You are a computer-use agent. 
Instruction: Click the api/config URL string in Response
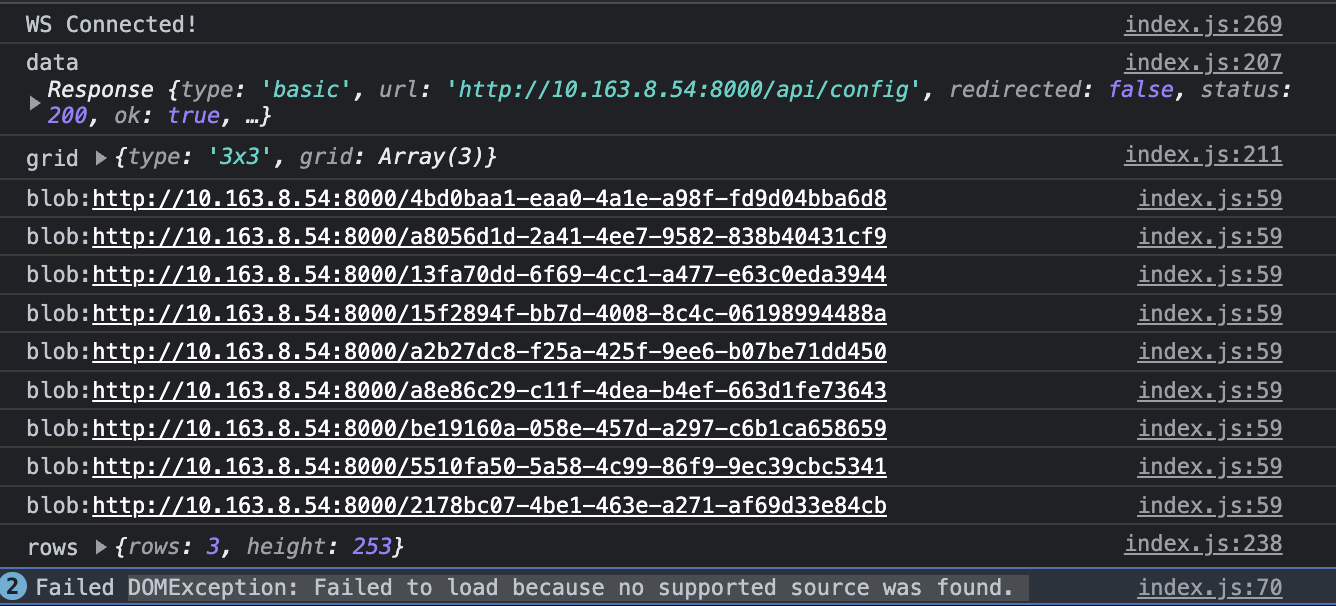coord(683,90)
